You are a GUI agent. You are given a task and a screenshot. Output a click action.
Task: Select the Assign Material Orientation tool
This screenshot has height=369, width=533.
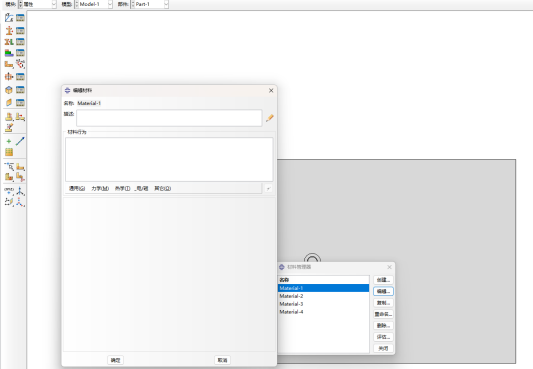coord(9,64)
